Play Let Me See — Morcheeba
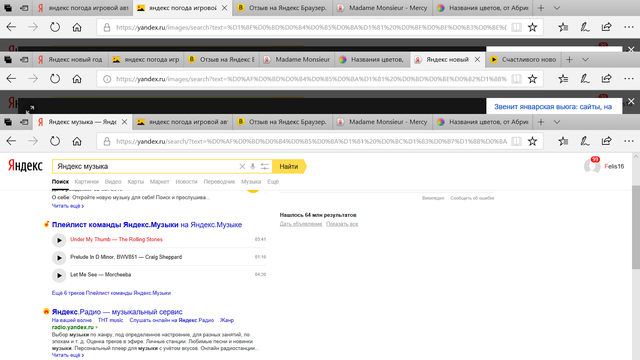Viewport: 640px width, 360px height. coord(59,275)
